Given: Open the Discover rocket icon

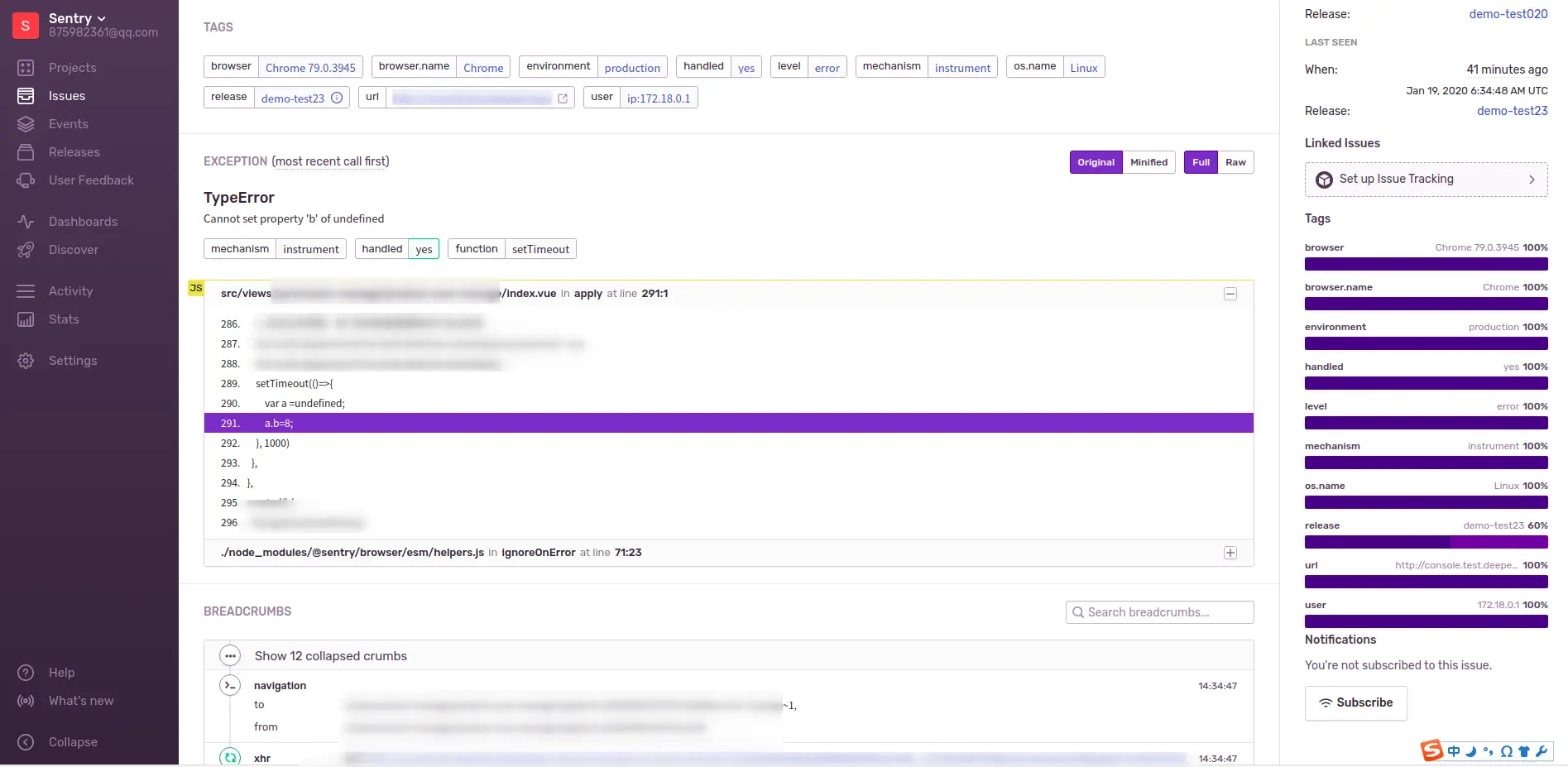Looking at the screenshot, I should 26,250.
